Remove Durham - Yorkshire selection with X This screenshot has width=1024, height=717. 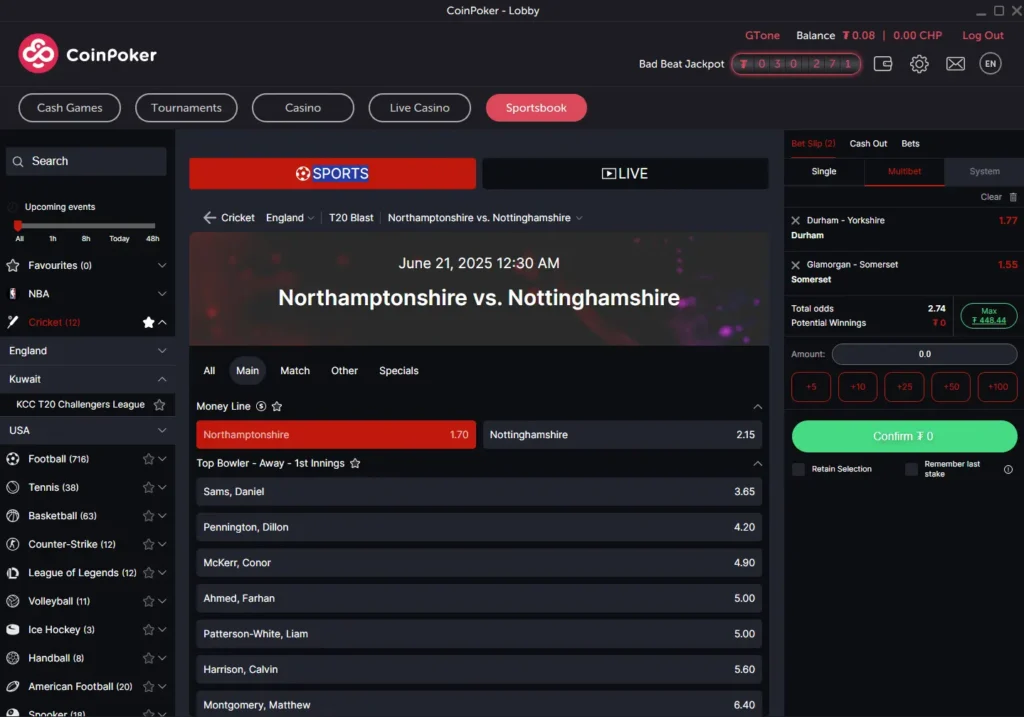tap(795, 221)
